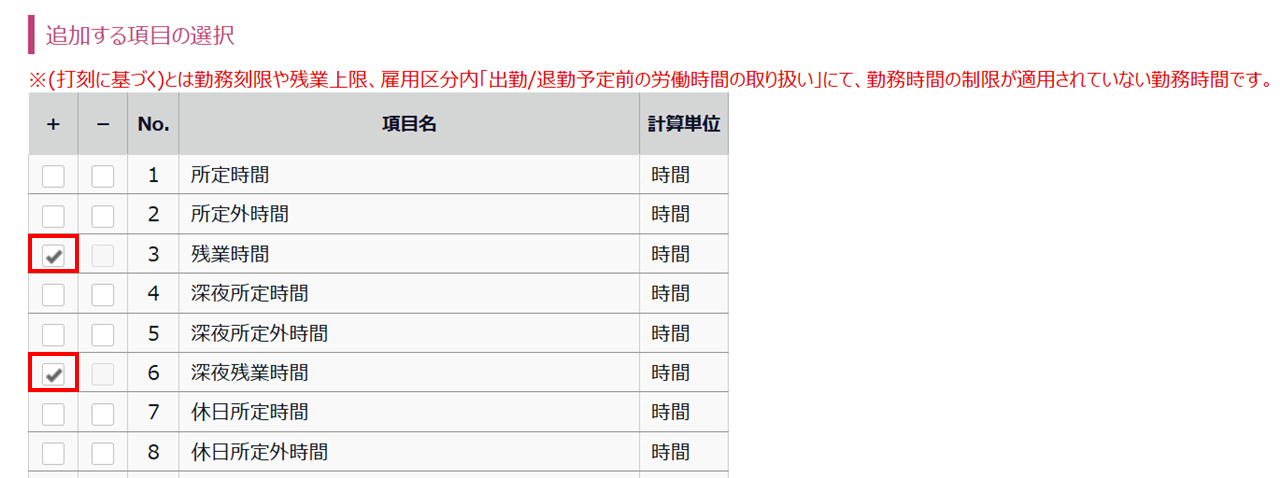The width and height of the screenshot is (1280, 478).
Task: Click the 追加する項目の選択 section heading
Action: 139,35
